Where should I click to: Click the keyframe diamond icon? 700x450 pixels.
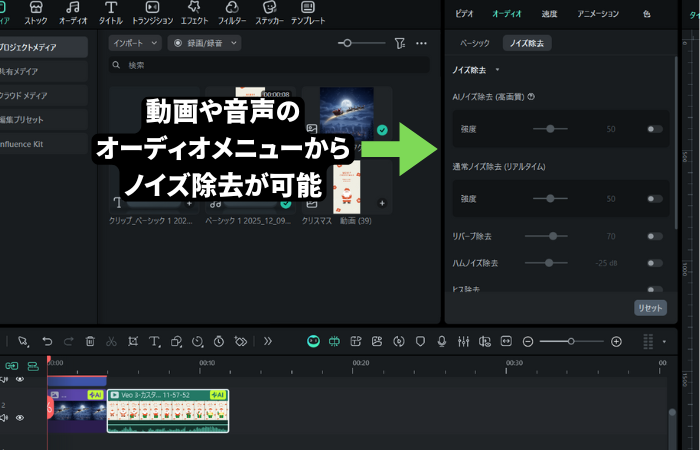(x=241, y=342)
